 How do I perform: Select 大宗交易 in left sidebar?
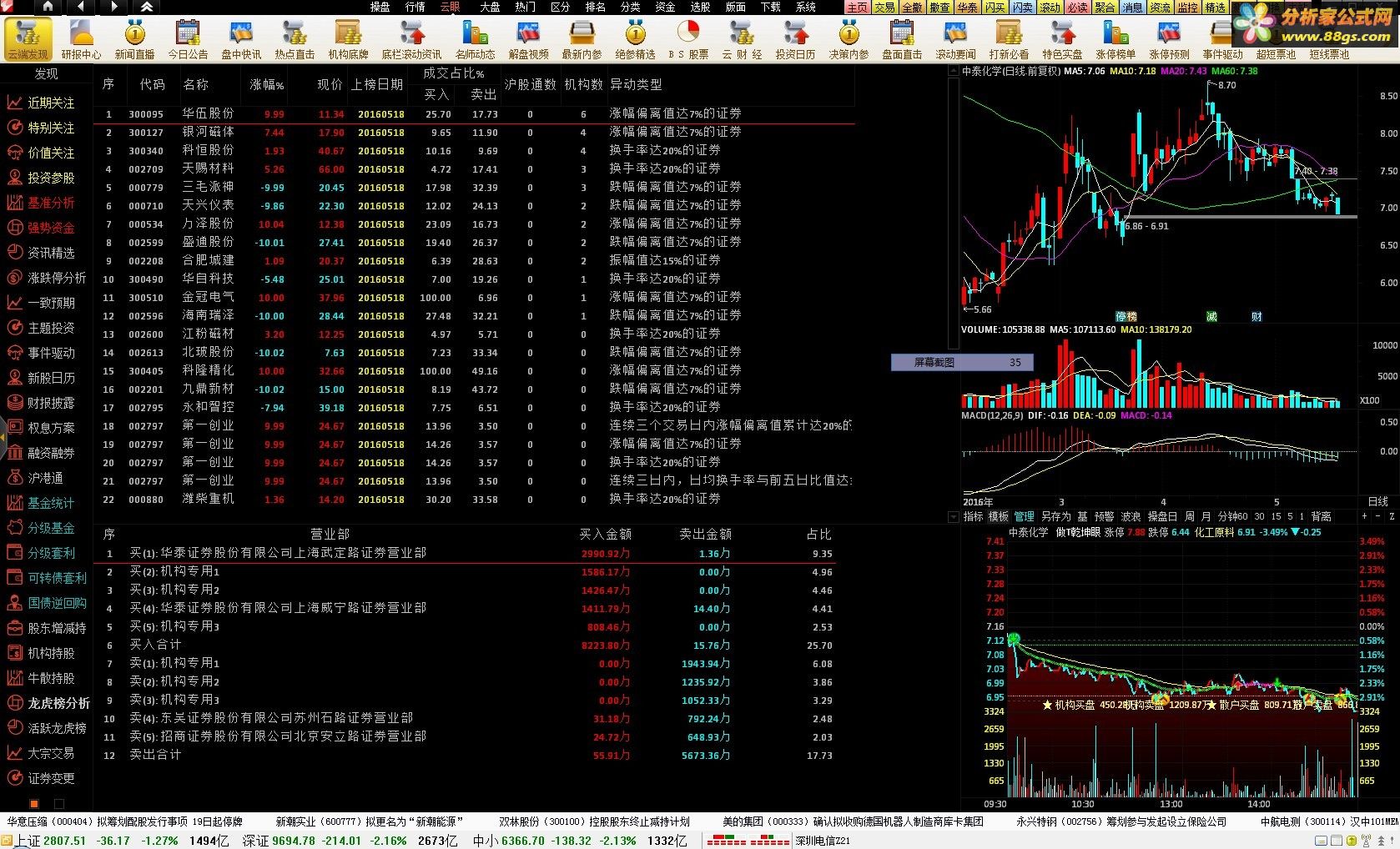pyautogui.click(x=51, y=753)
